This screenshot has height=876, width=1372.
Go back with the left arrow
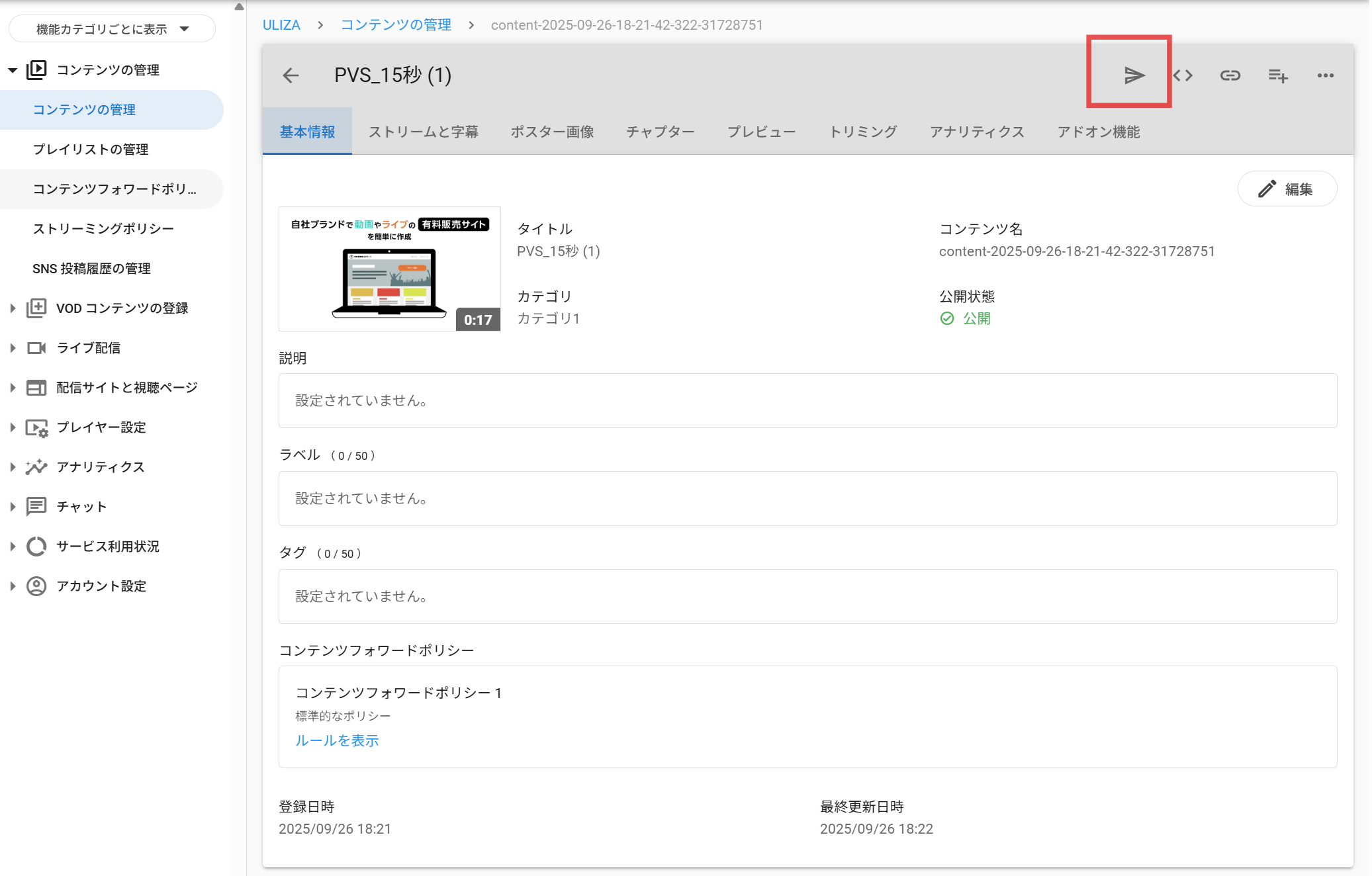click(x=291, y=75)
